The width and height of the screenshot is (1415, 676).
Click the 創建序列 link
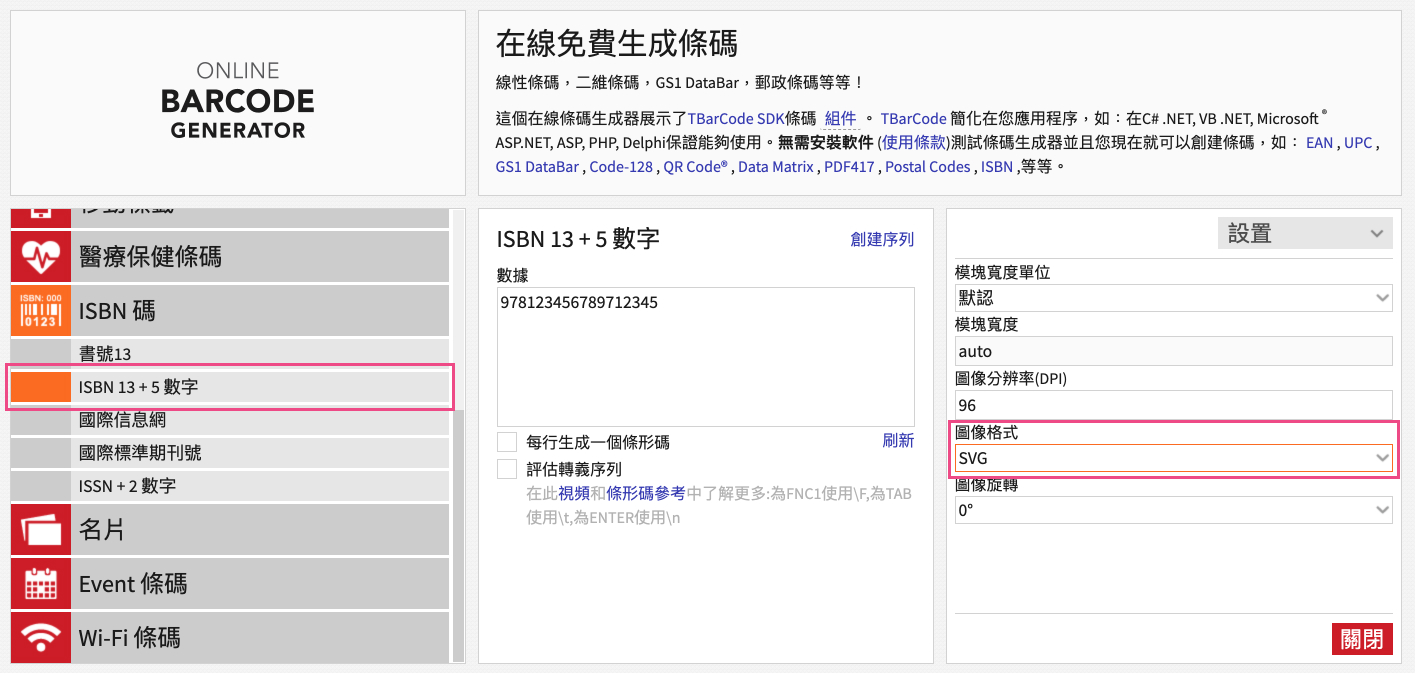pyautogui.click(x=881, y=240)
